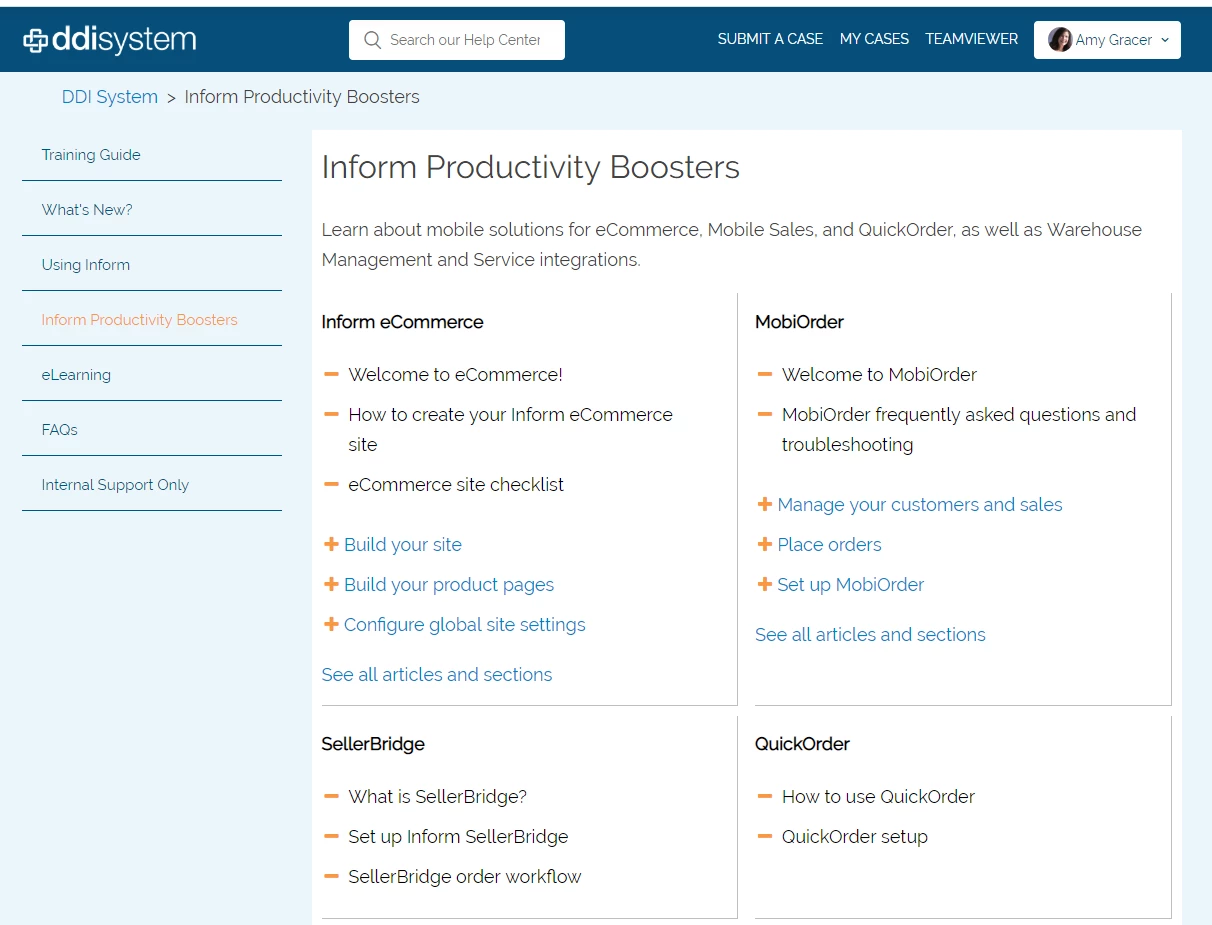Image resolution: width=1212 pixels, height=925 pixels.
Task: Click minus icon beside Welcome to MobiOrder
Action: point(765,374)
